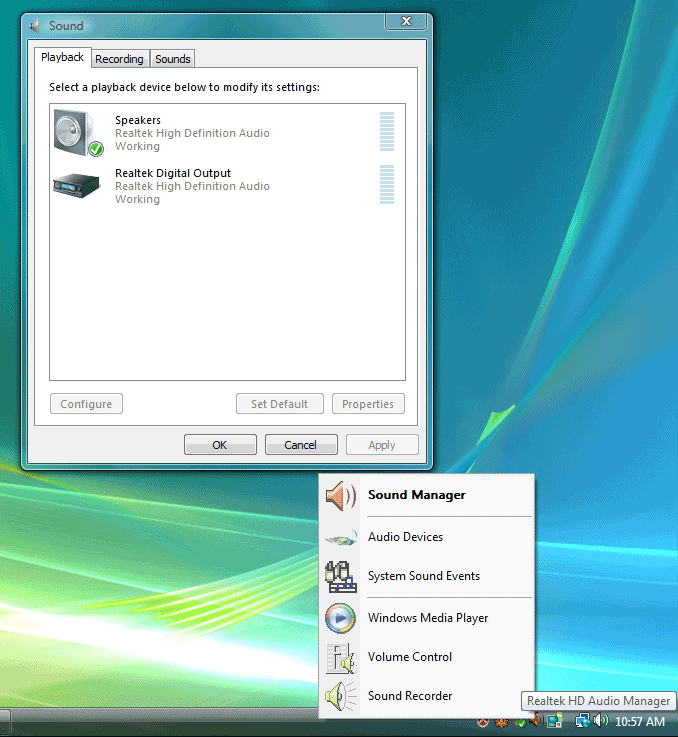
Task: Click Cancel in Sound dialog
Action: [x=301, y=445]
